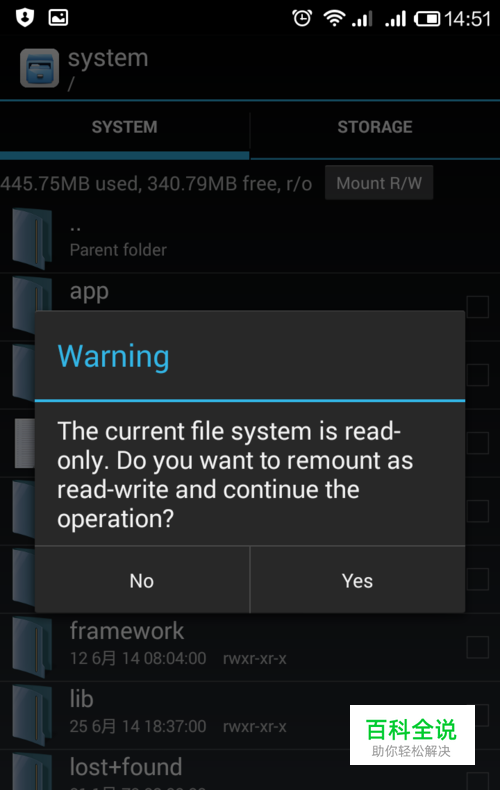Tick the checkbox for the framework folder
The width and height of the screenshot is (500, 790).
(x=477, y=647)
